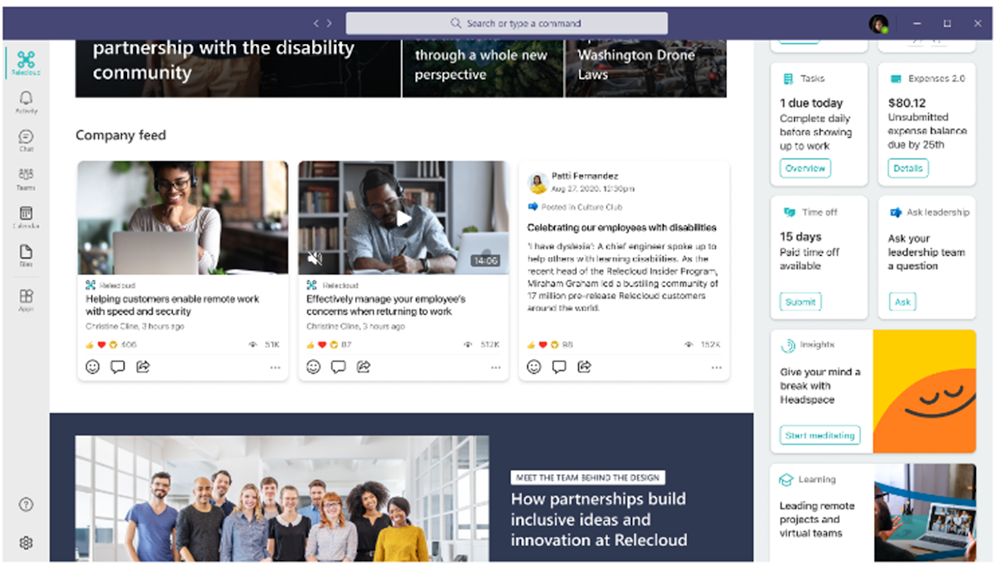Image resolution: width=999 pixels, height=571 pixels.
Task: Open the Activity bell in the sidebar
Action: coord(25,101)
